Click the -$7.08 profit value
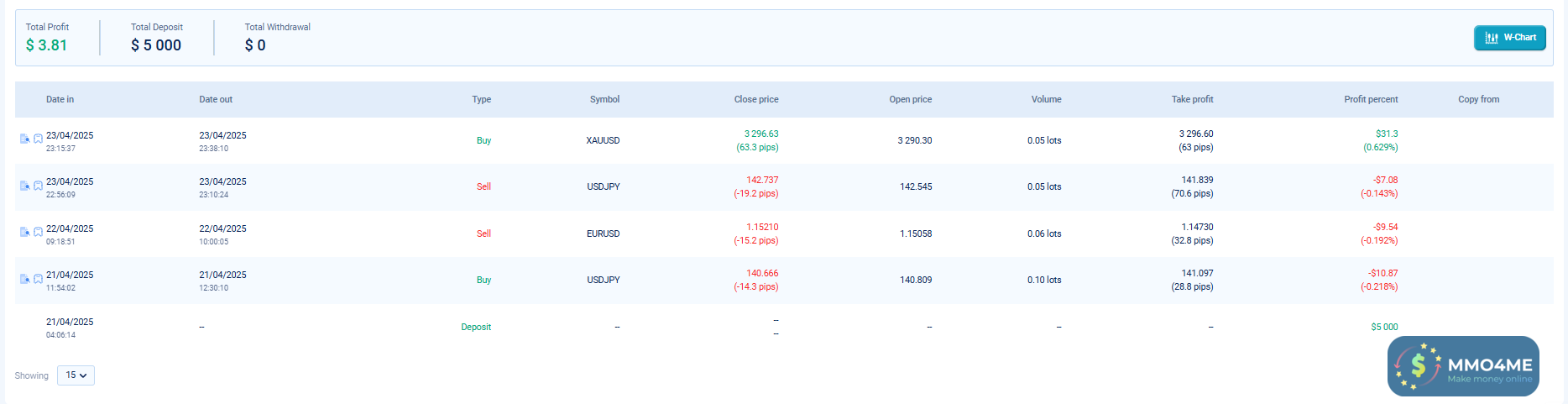 point(1386,180)
